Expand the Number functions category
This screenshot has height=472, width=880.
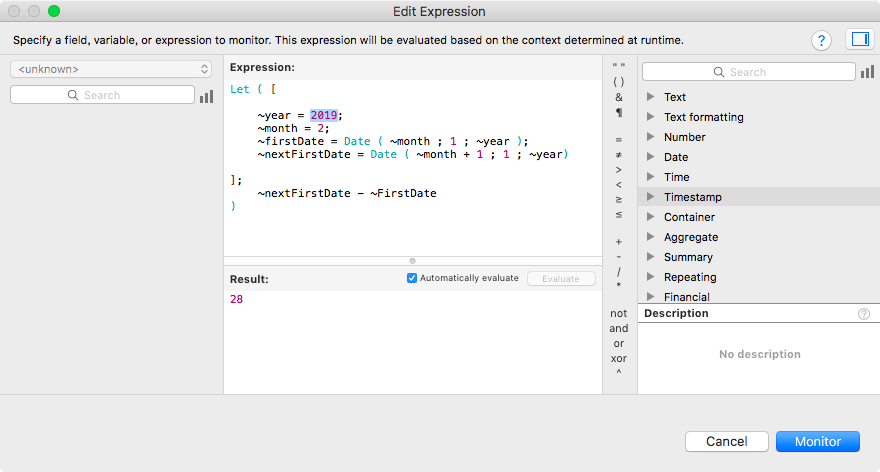pyautogui.click(x=650, y=136)
